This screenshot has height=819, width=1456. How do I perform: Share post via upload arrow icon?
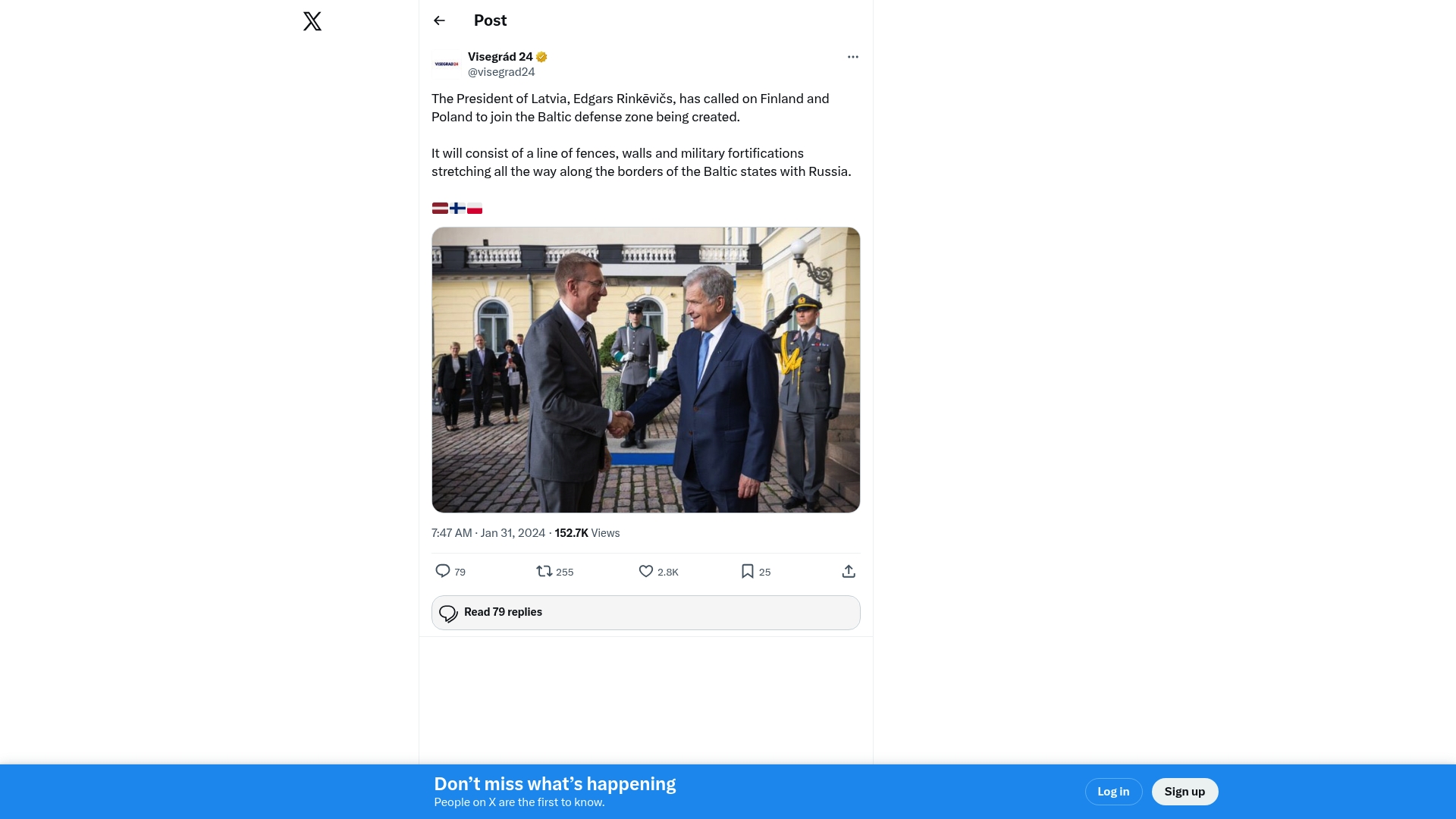pyautogui.click(x=849, y=571)
